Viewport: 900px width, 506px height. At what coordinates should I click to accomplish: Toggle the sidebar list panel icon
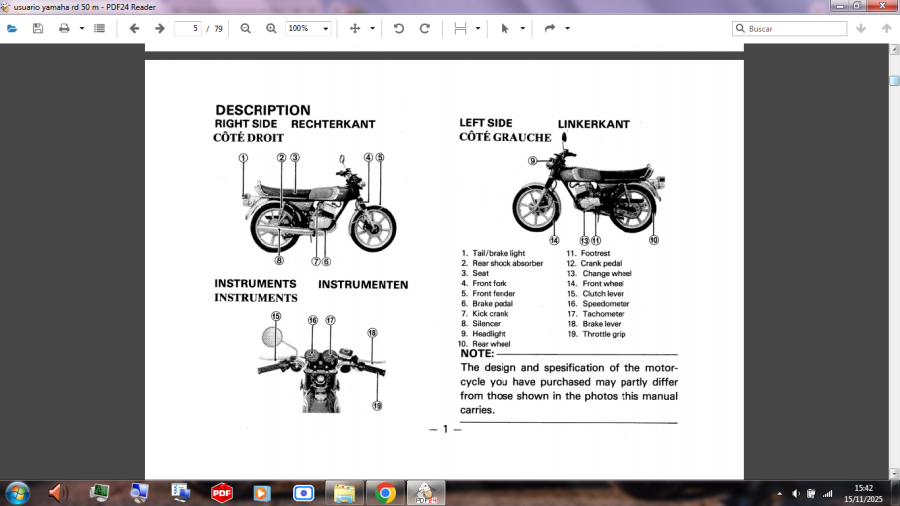[99, 29]
